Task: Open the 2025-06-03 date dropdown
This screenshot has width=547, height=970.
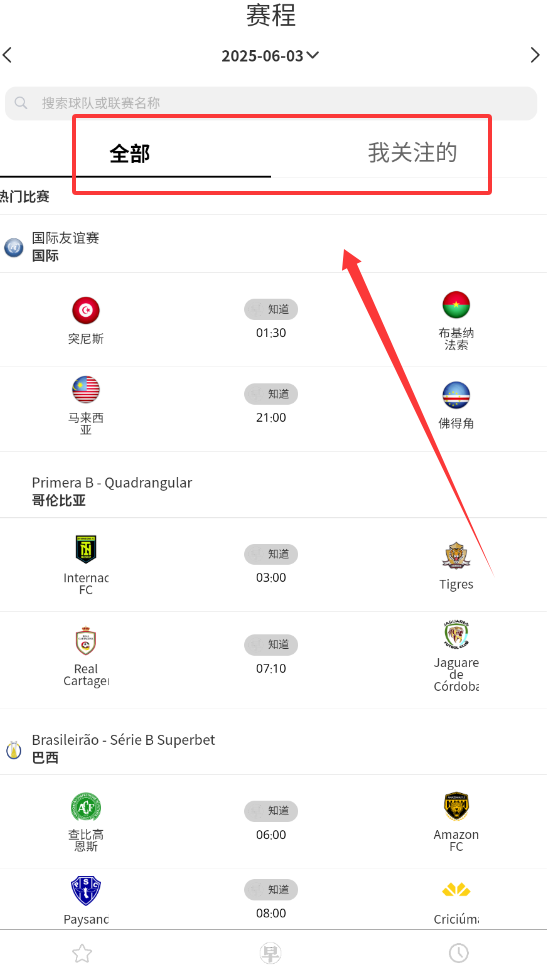Action: coord(270,56)
